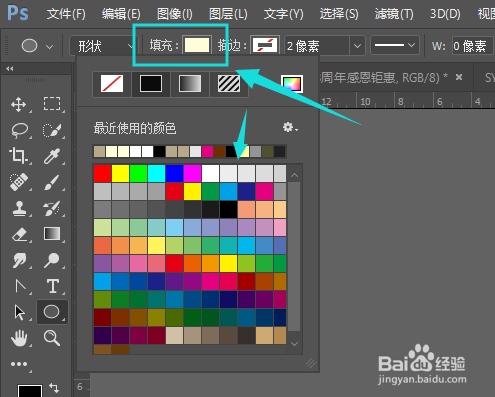Pick the pure red swatch
Viewport: 495px width, 397px height.
(x=102, y=173)
